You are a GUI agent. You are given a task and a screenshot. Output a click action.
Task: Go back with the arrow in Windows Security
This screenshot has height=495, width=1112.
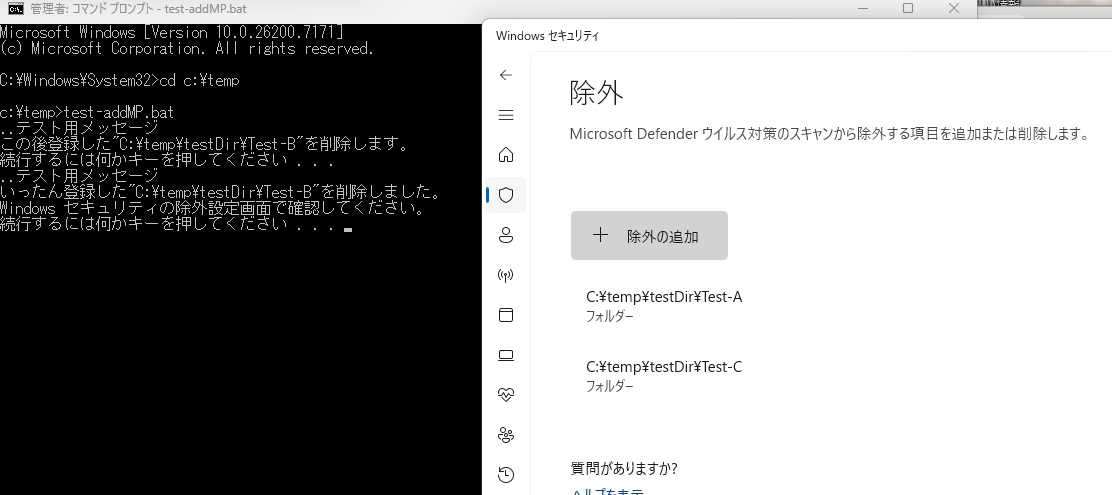pyautogui.click(x=506, y=75)
